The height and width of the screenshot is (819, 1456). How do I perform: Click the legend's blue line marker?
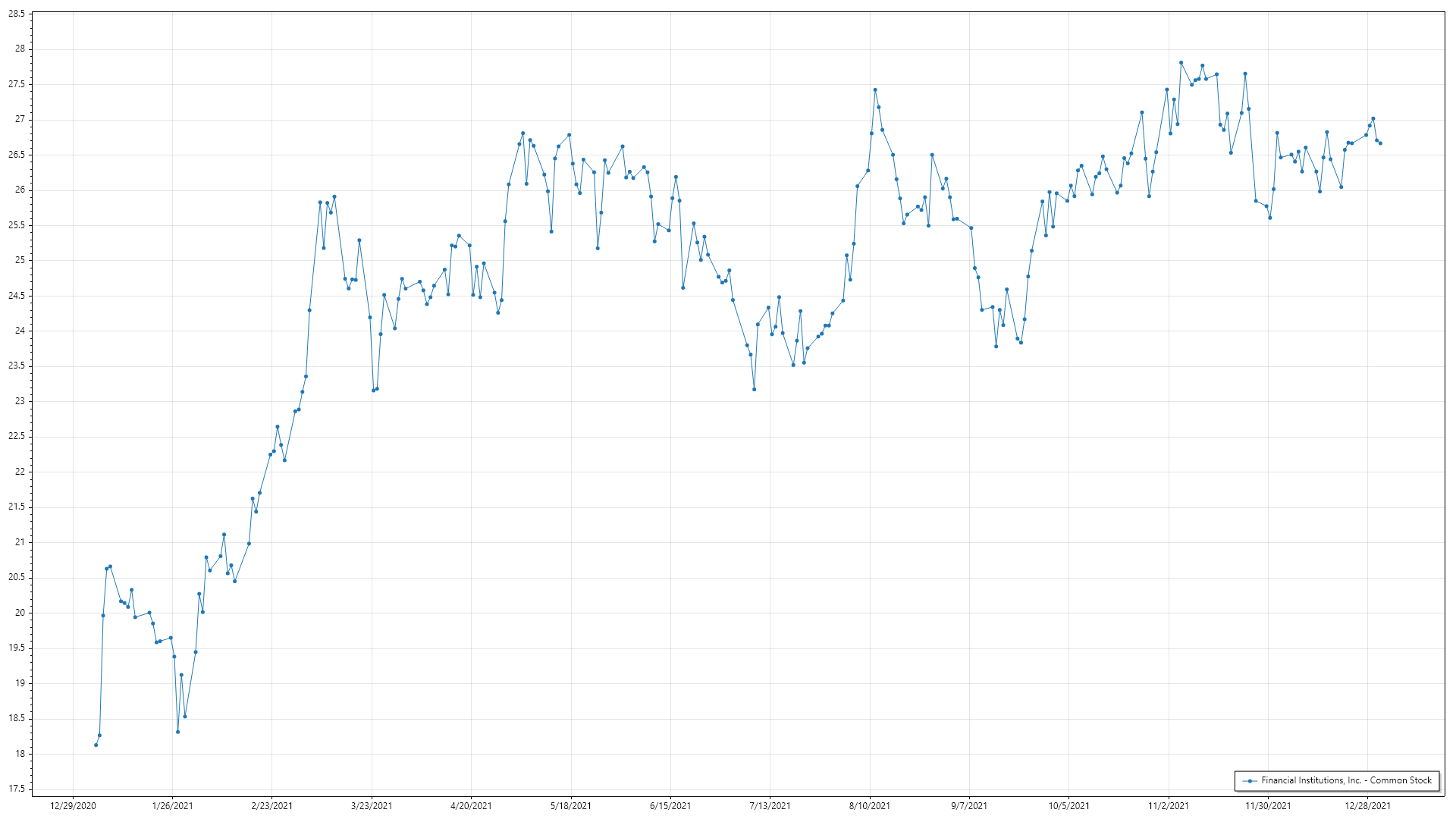(1248, 780)
